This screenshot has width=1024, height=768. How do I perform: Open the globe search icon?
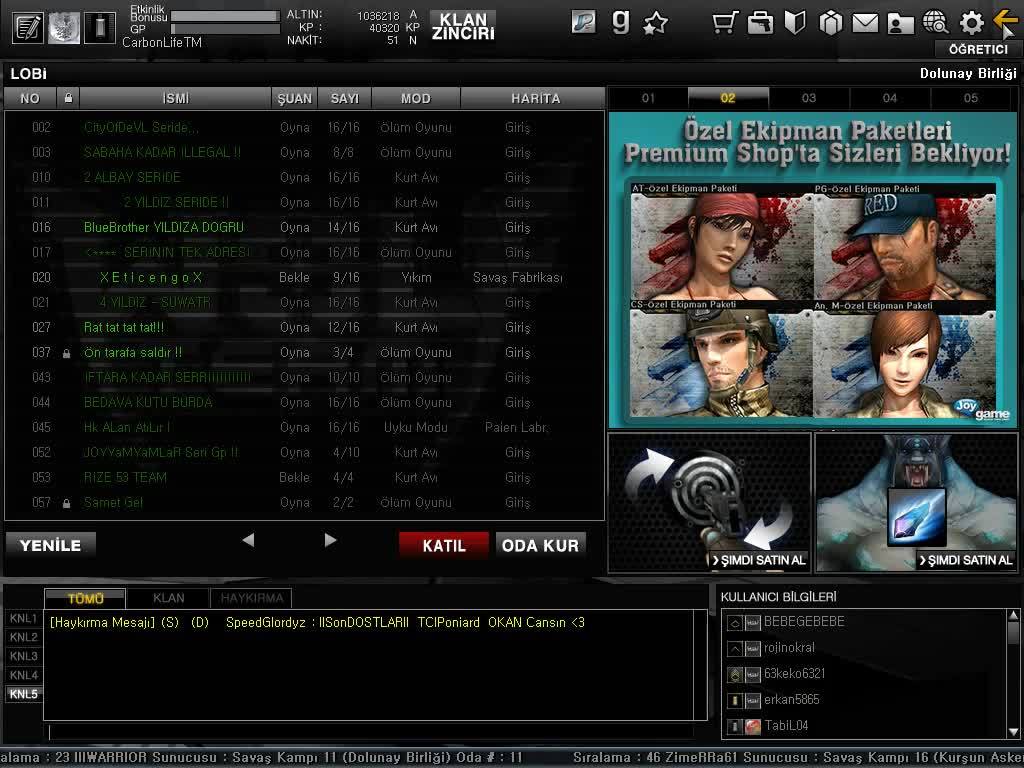tap(936, 23)
